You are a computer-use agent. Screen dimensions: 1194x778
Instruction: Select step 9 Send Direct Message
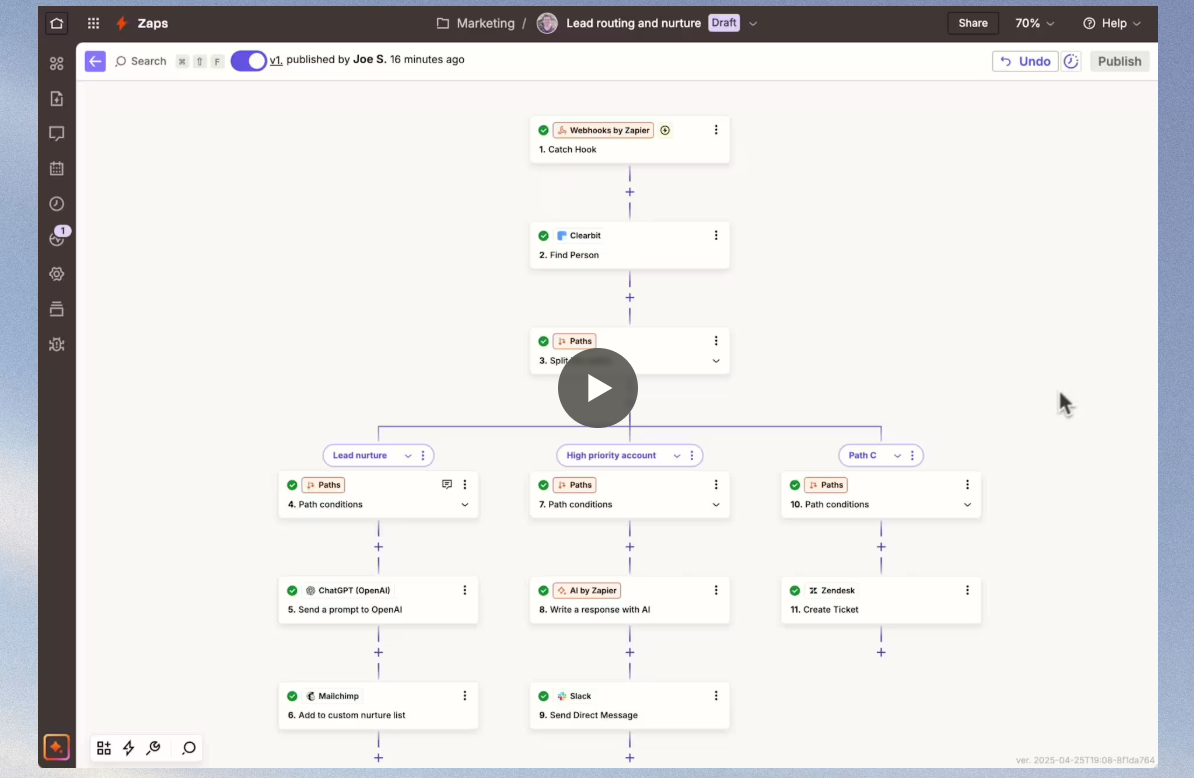coord(630,706)
